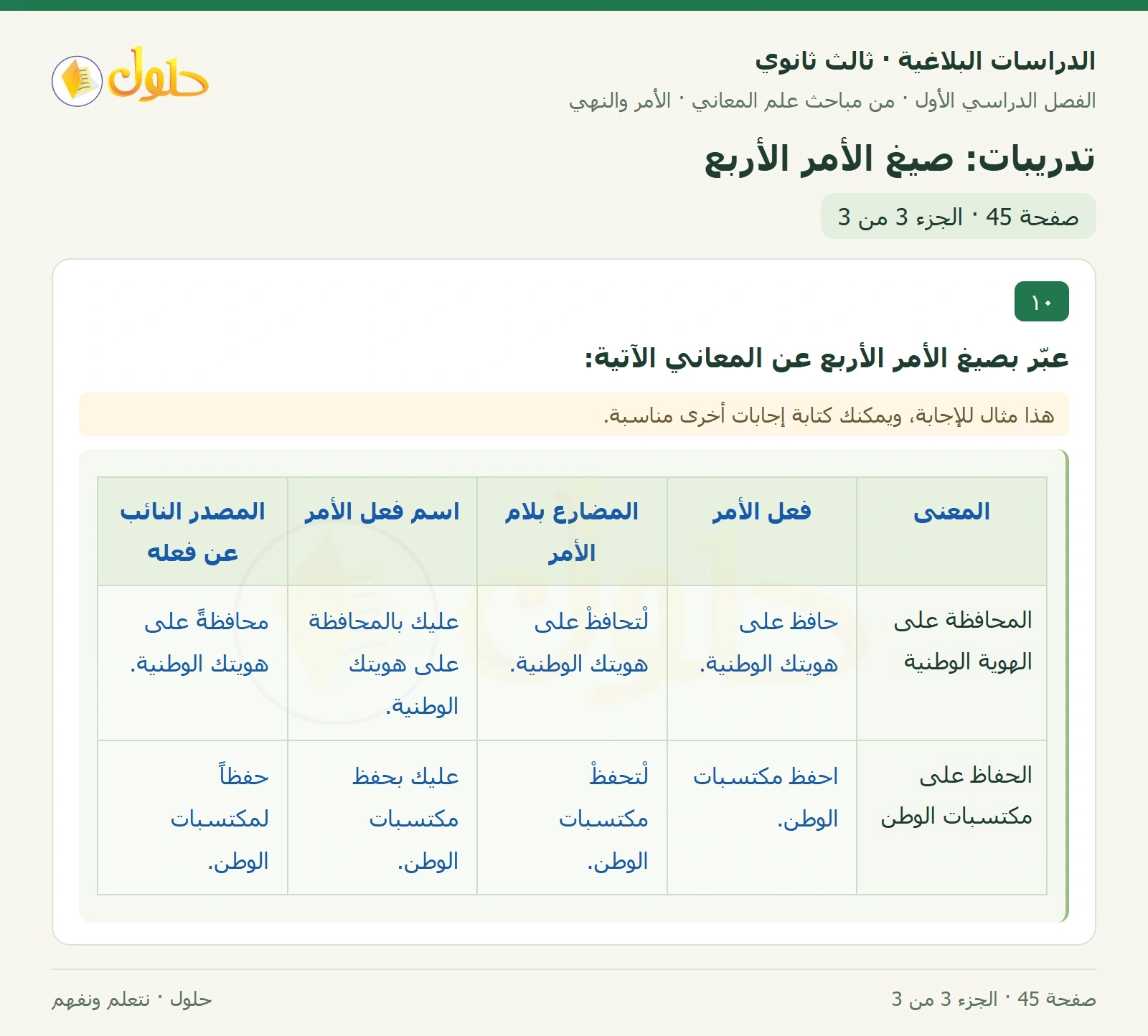Click the cell الحفاظ على مكتسبات الوطن

[951, 818]
